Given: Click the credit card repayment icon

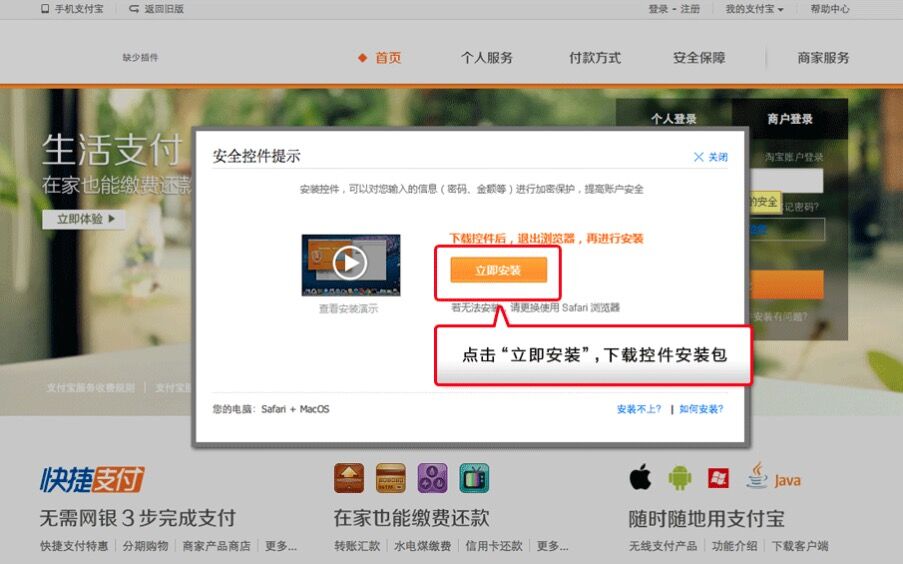Looking at the screenshot, I should (390, 478).
